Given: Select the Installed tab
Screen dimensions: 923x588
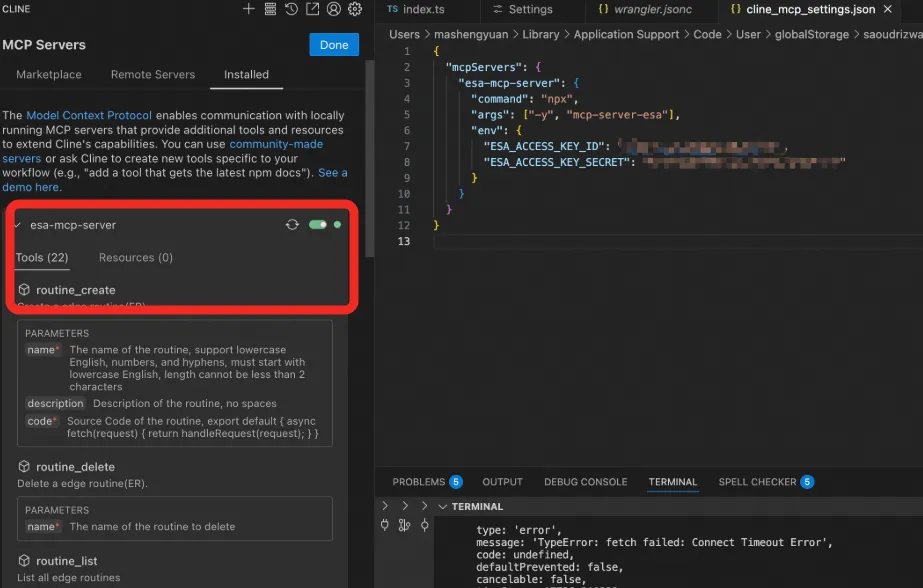Looking at the screenshot, I should (246, 75).
